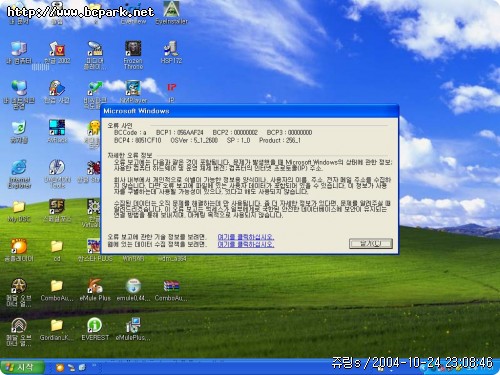Click the Close (닫기) button in the dialog
This screenshot has width=500, height=375.
(371, 244)
